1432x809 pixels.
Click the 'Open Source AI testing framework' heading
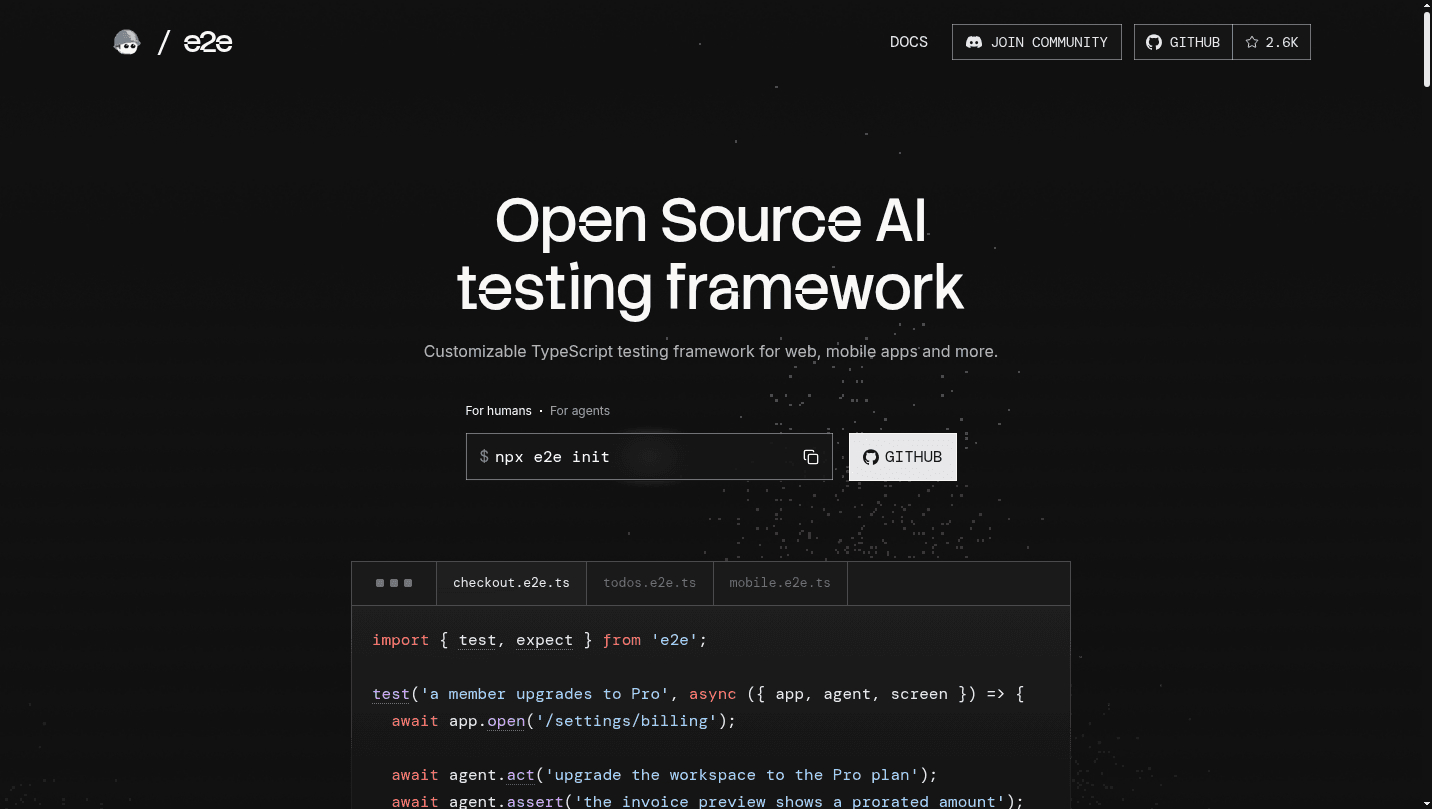pos(711,254)
